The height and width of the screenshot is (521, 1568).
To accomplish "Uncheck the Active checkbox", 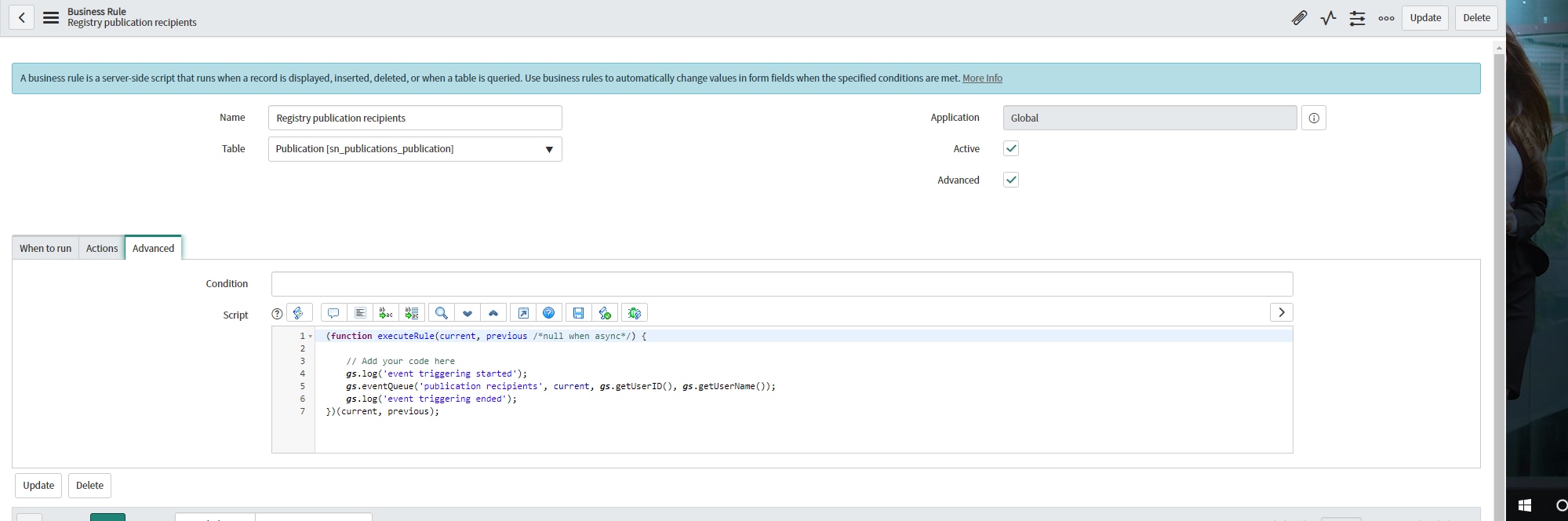I will click(1011, 148).
